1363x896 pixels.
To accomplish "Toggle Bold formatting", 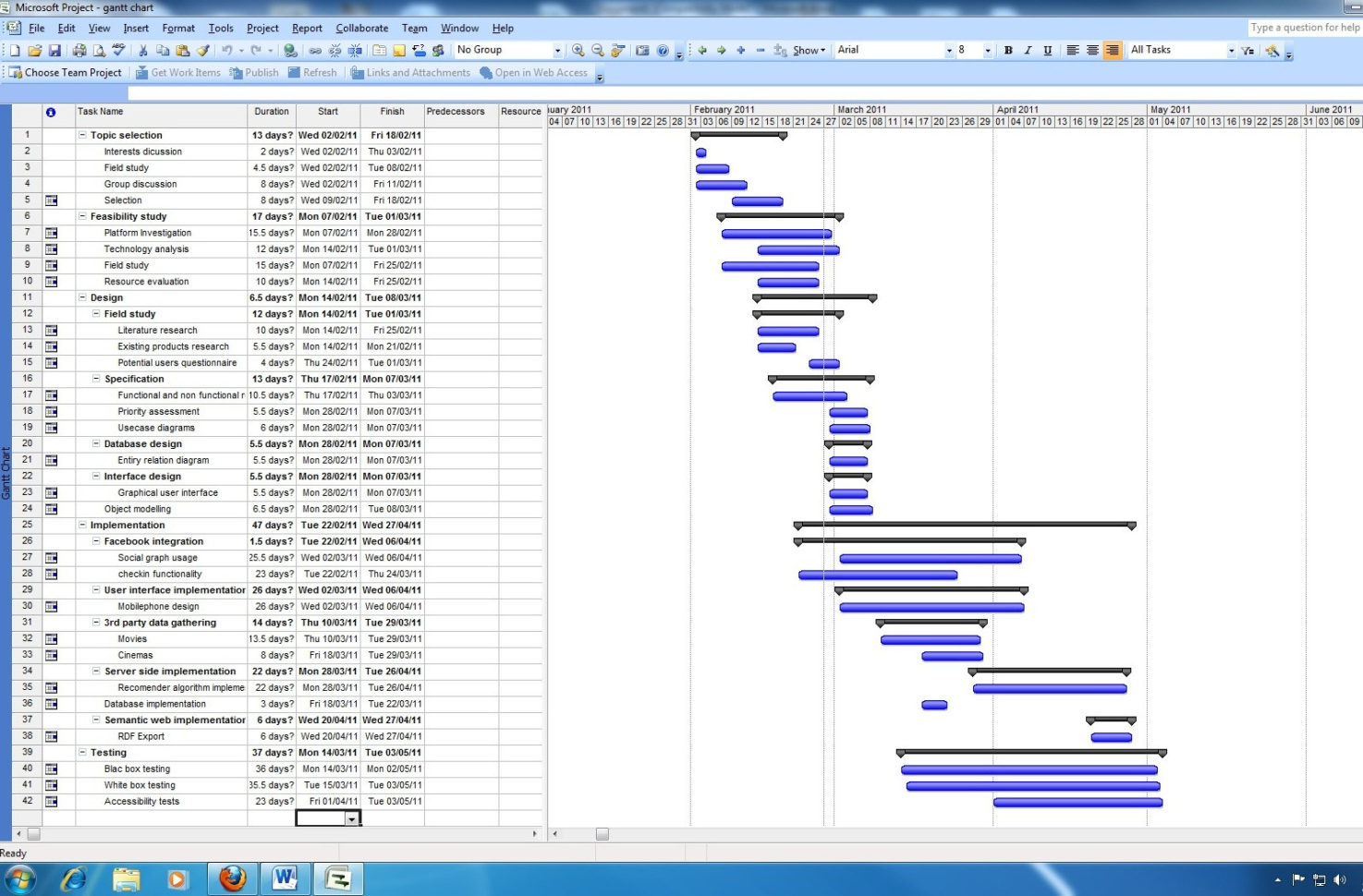I will pos(1008,51).
